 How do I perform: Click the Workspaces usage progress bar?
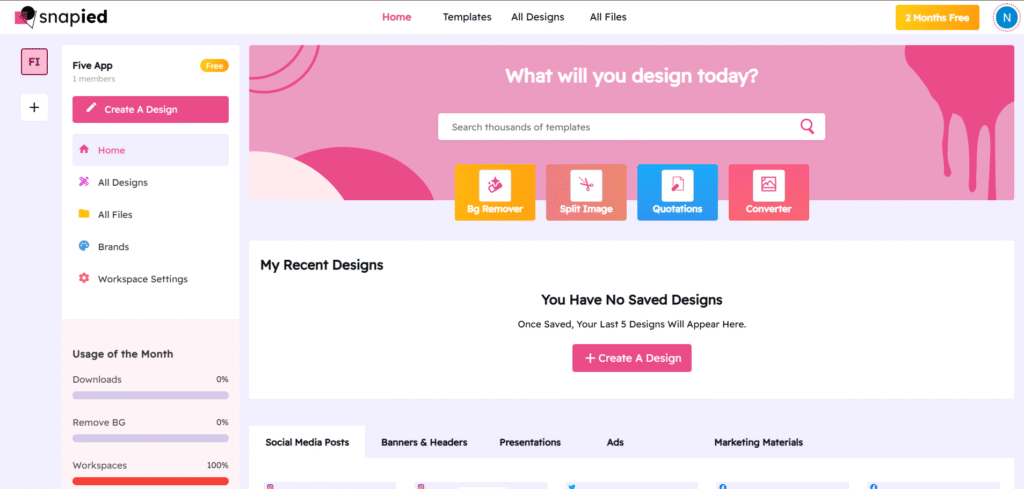coord(150,481)
